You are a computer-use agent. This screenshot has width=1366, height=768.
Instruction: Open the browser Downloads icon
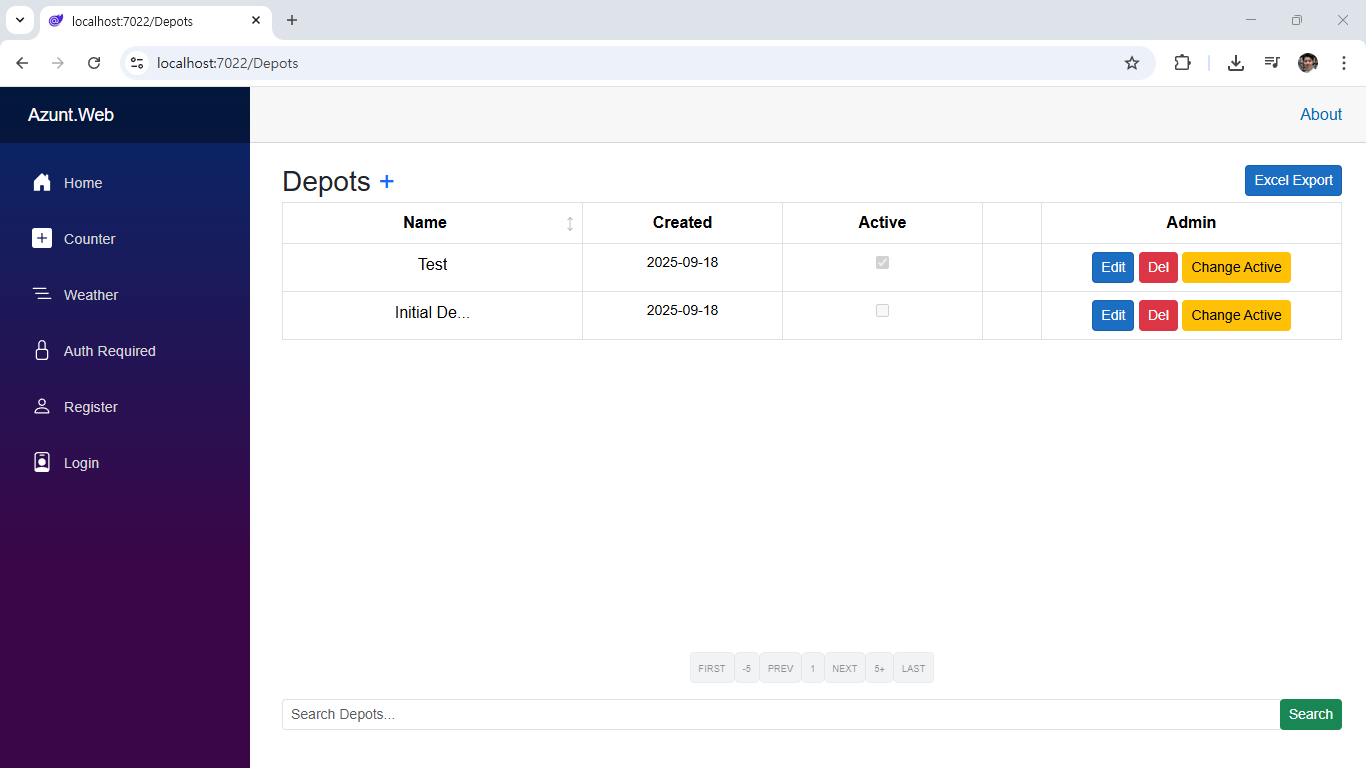click(1236, 63)
